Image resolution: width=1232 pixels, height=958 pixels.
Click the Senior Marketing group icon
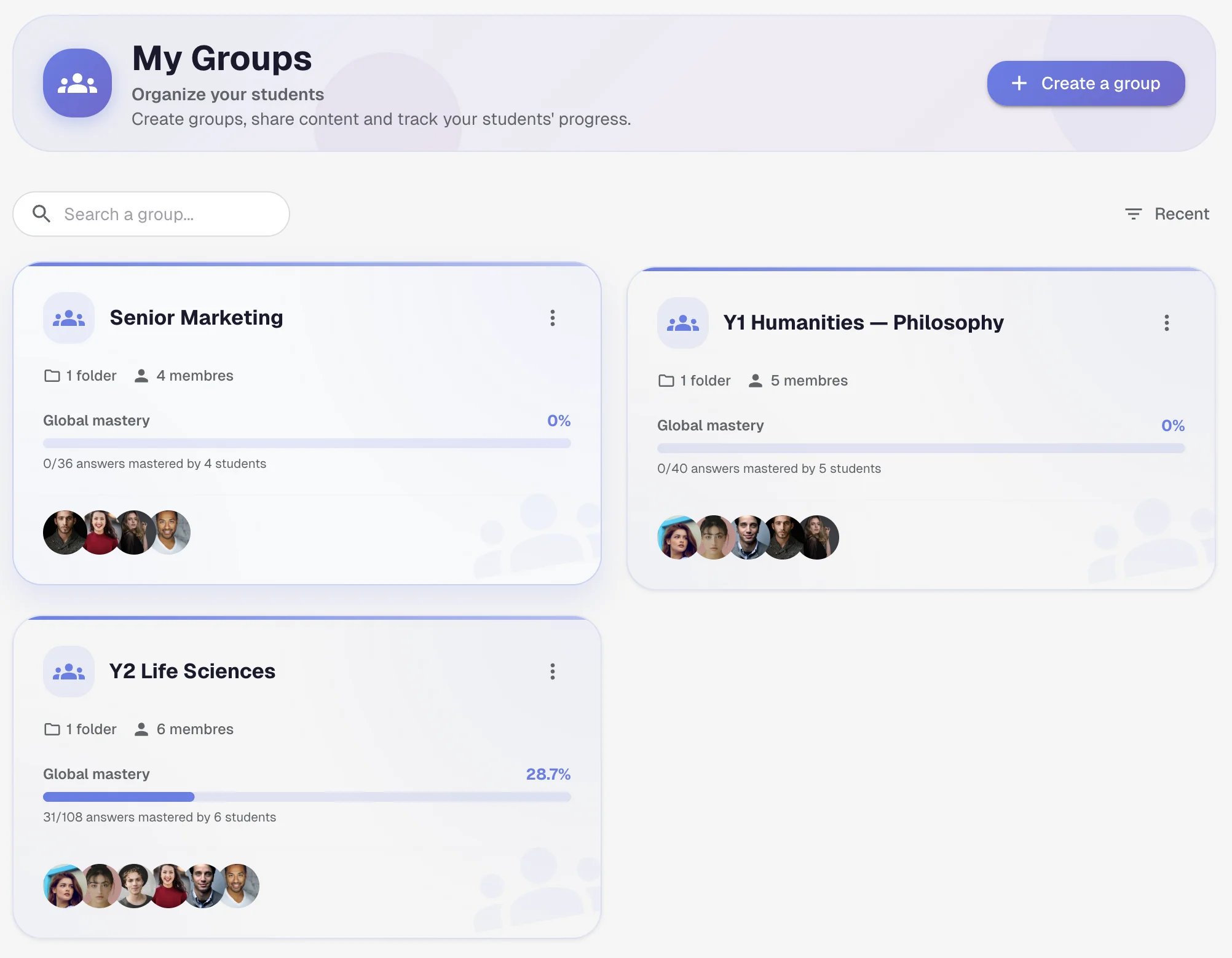68,318
